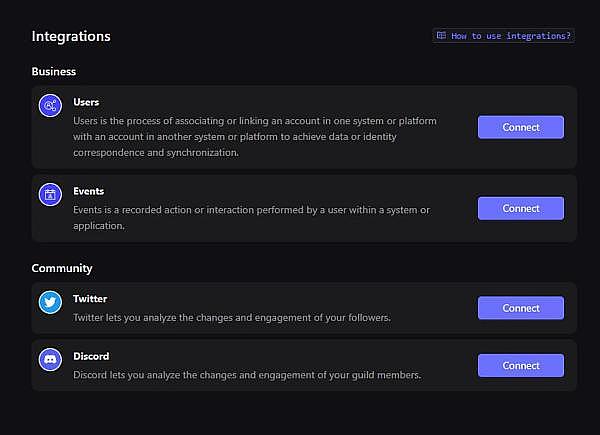Viewport: 600px width, 435px height.
Task: Click the Twitter followers description text
Action: 231,318
